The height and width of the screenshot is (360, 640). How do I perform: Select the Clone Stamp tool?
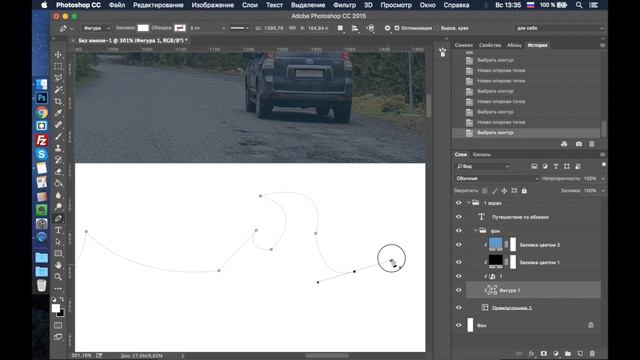pos(58,148)
